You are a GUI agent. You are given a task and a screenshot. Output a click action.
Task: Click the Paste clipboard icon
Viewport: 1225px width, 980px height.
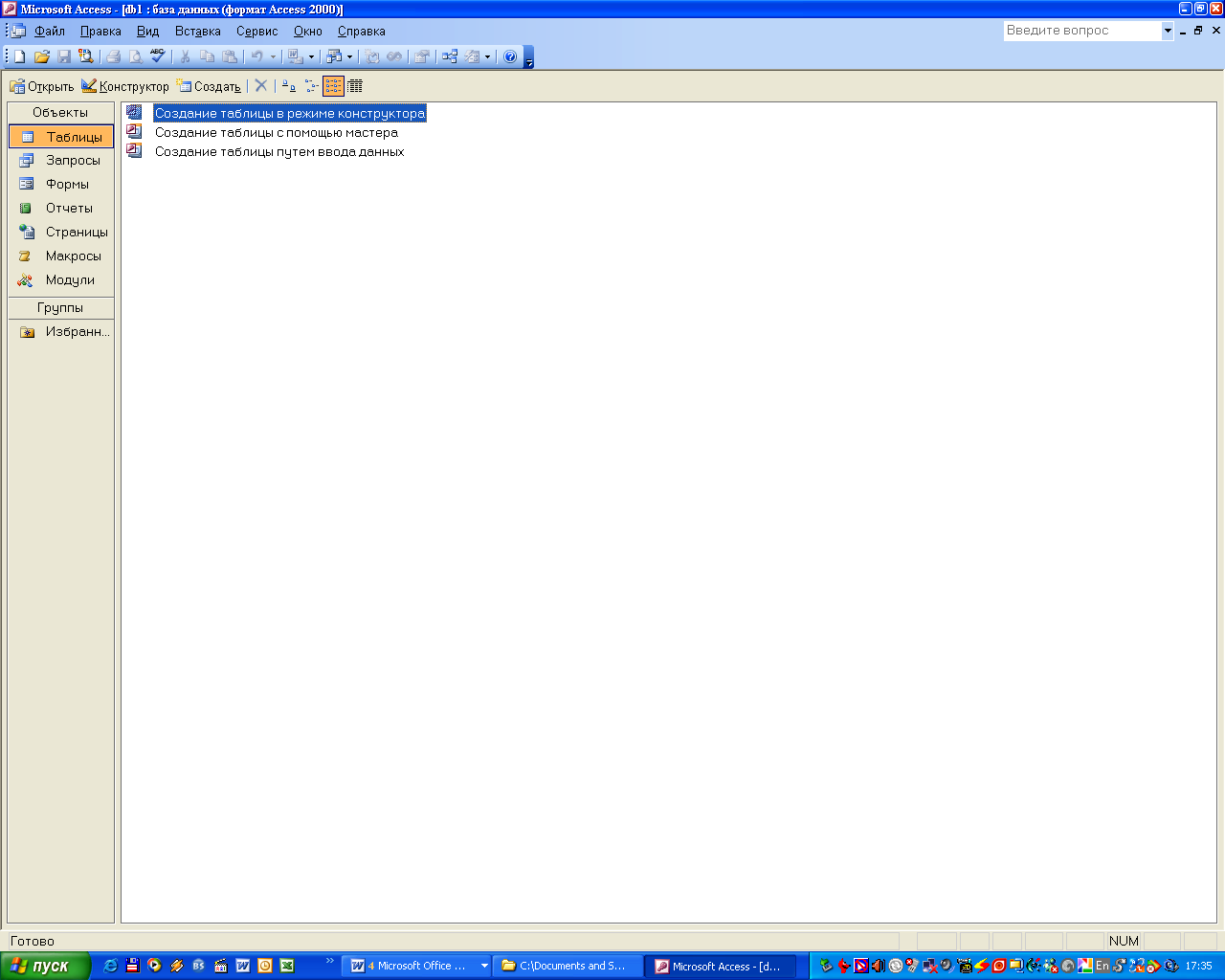(x=230, y=56)
